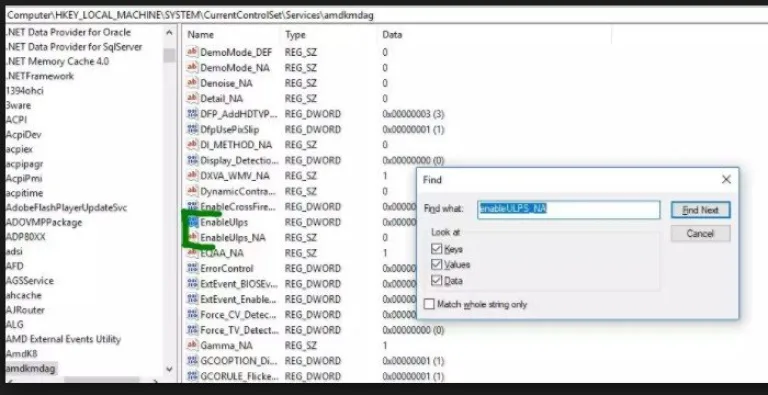
Task: Click the DynamicContra string icon
Action: pyautogui.click(x=192, y=191)
